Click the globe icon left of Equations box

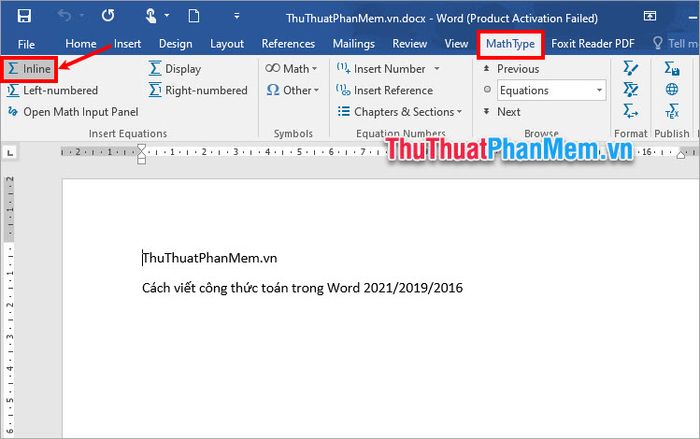487,89
